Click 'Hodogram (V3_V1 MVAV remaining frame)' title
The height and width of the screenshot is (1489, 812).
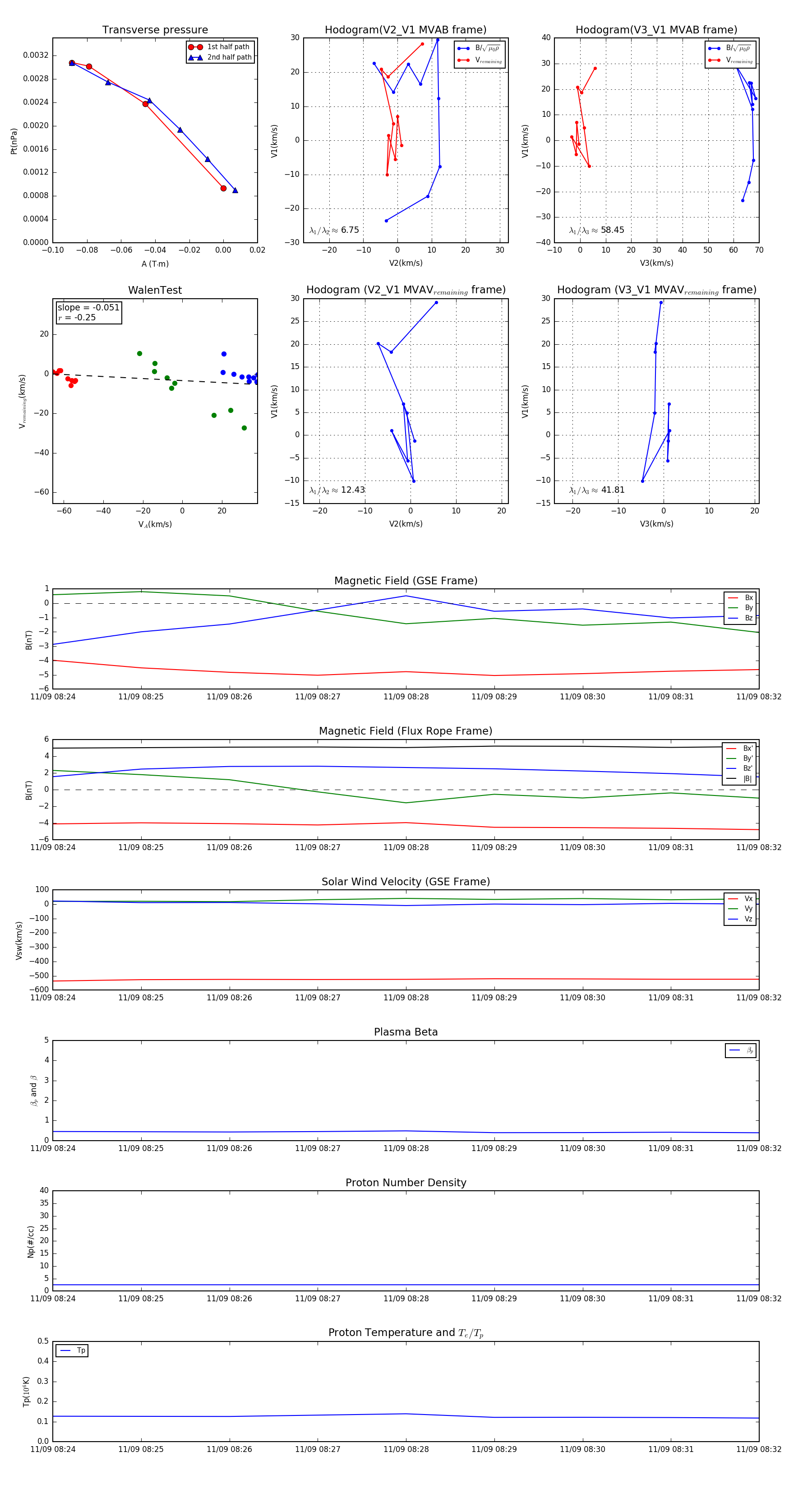(656, 290)
